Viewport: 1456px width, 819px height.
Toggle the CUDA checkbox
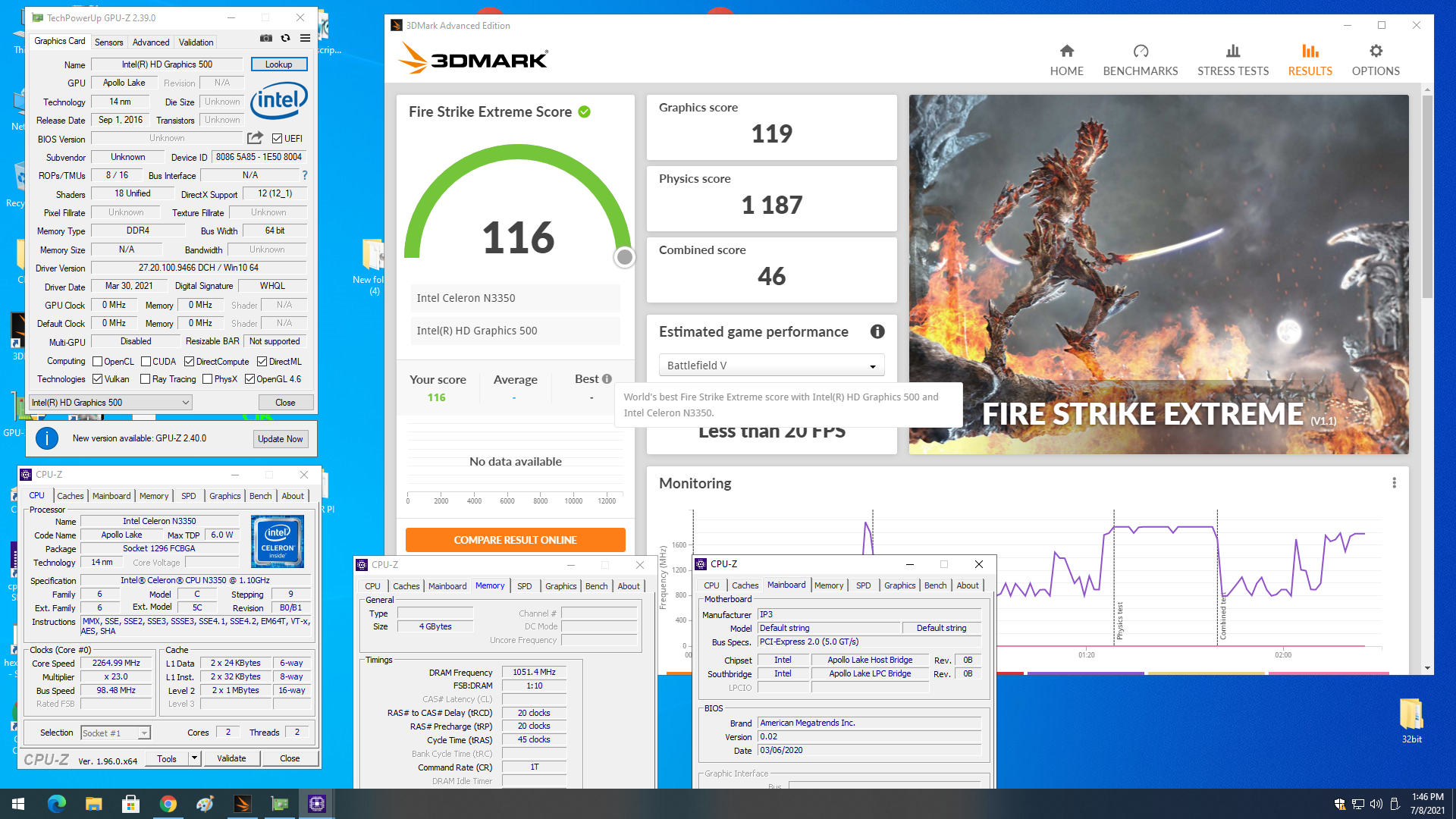(146, 362)
